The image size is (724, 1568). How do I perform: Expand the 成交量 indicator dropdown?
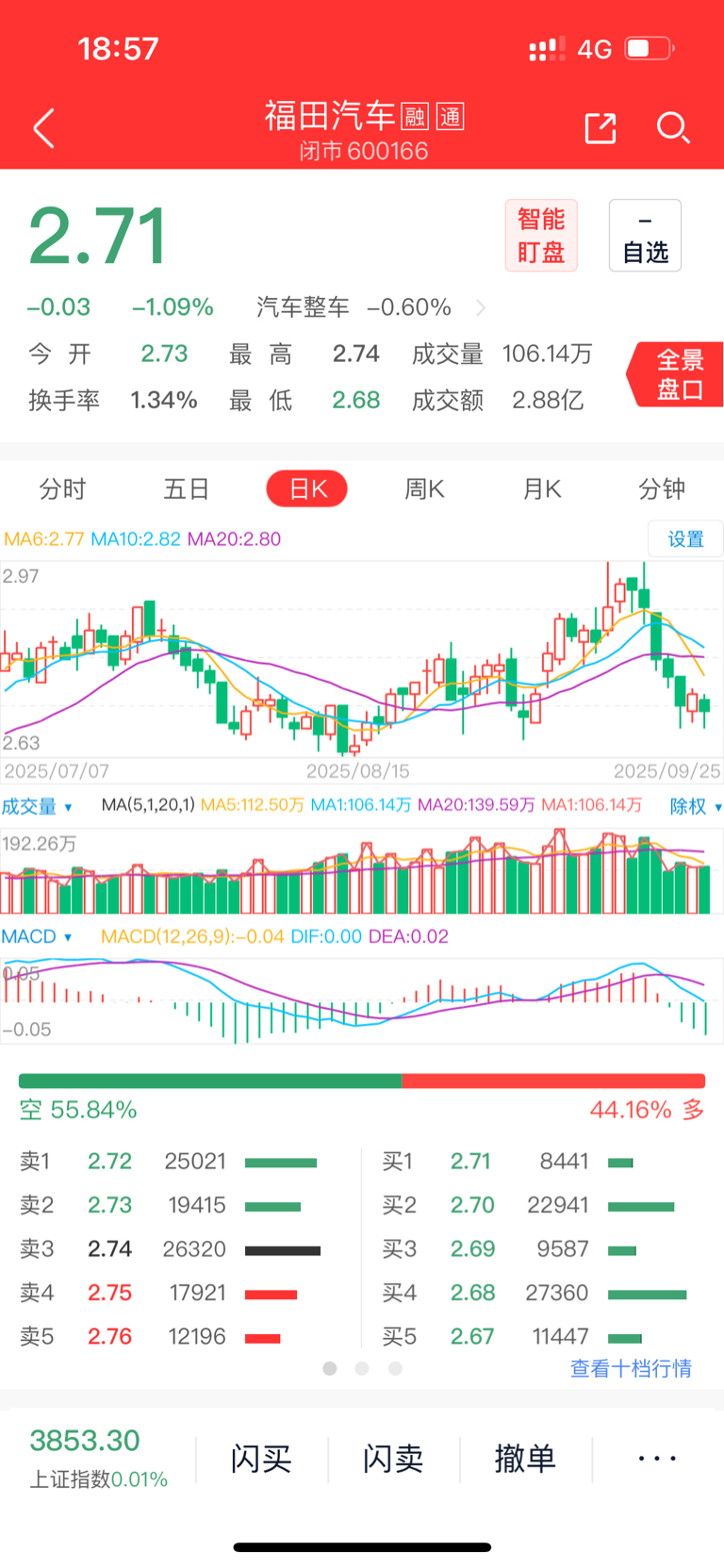[37, 806]
